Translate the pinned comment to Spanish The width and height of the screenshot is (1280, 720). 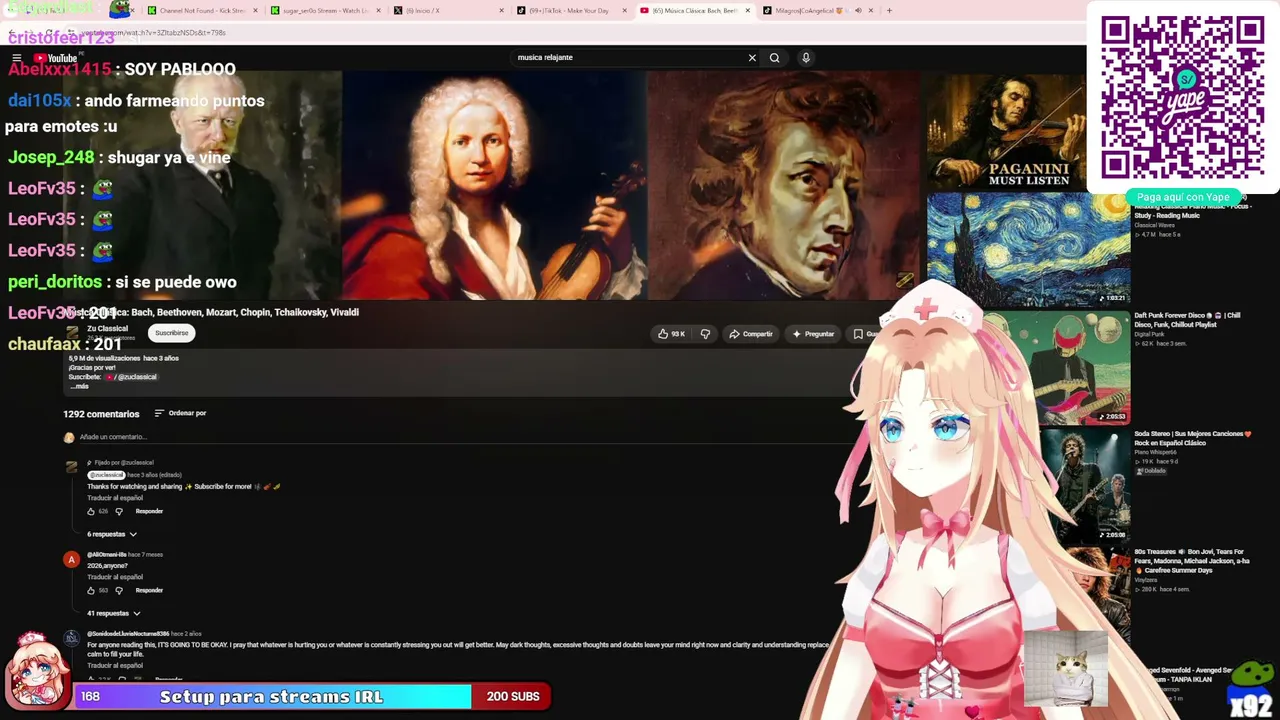point(115,498)
